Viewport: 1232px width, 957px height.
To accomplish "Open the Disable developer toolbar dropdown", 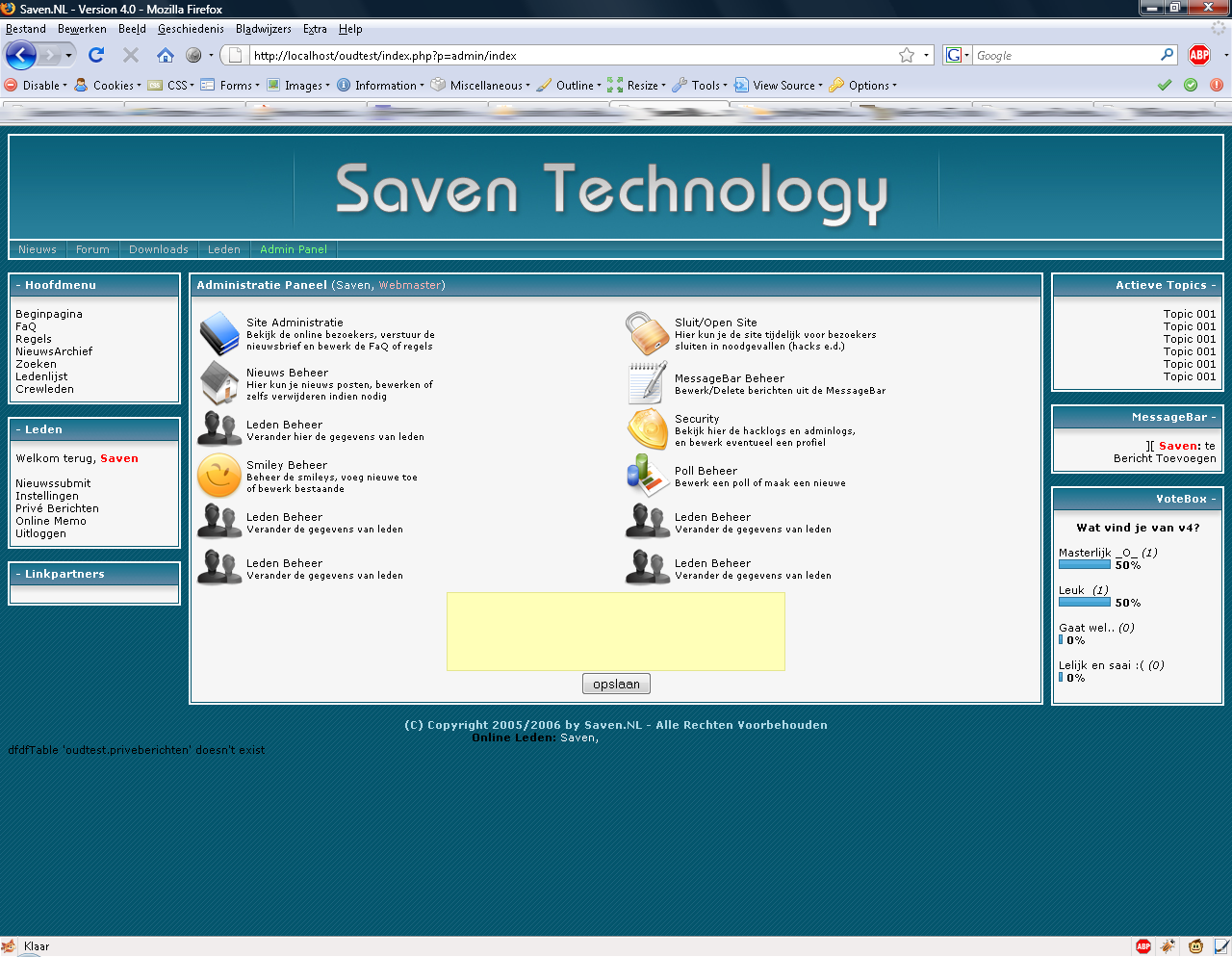I will [36, 85].
